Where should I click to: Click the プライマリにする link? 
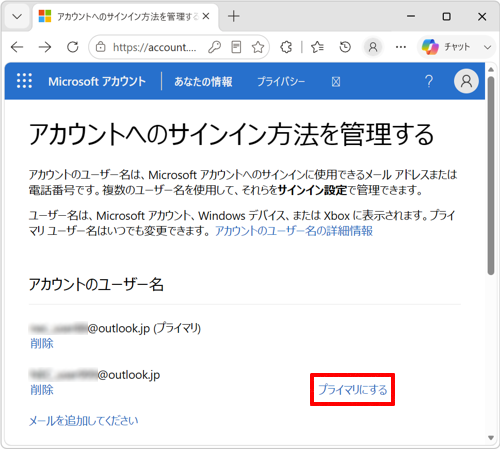pyautogui.click(x=353, y=390)
